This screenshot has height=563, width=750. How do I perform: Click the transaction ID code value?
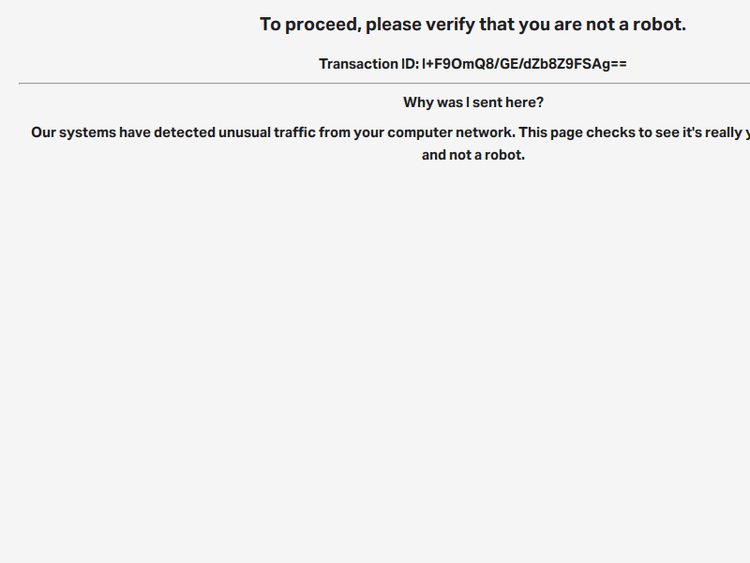[524, 64]
